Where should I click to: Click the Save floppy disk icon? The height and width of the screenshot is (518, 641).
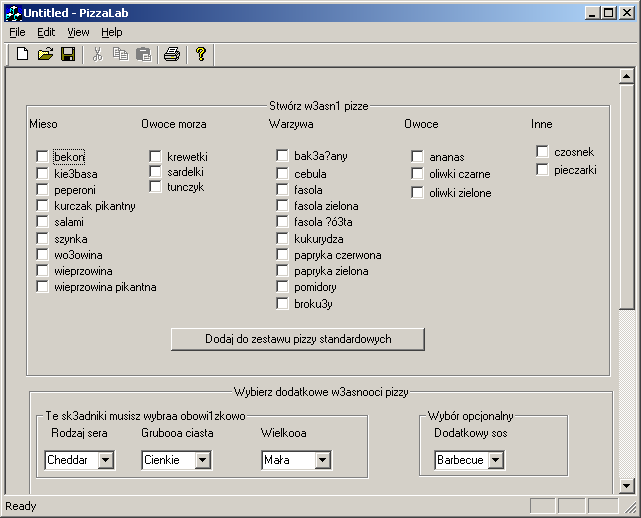(68, 54)
